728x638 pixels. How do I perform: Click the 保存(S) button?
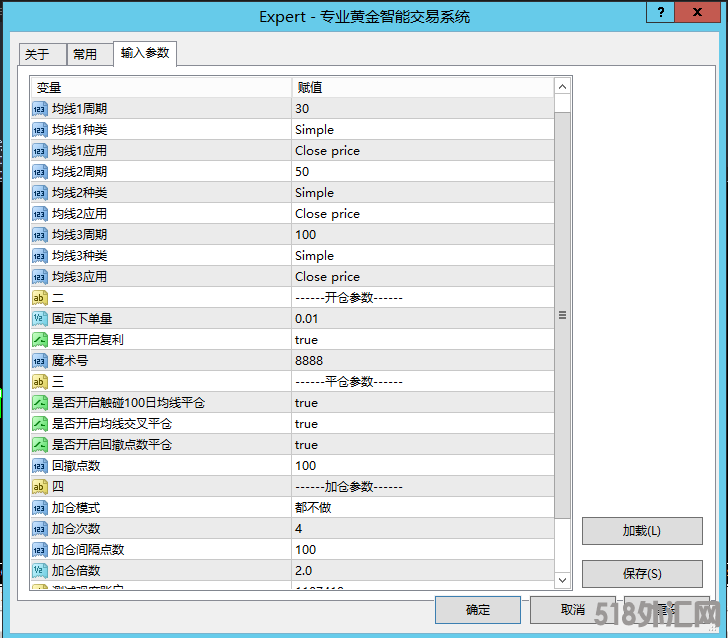point(642,573)
